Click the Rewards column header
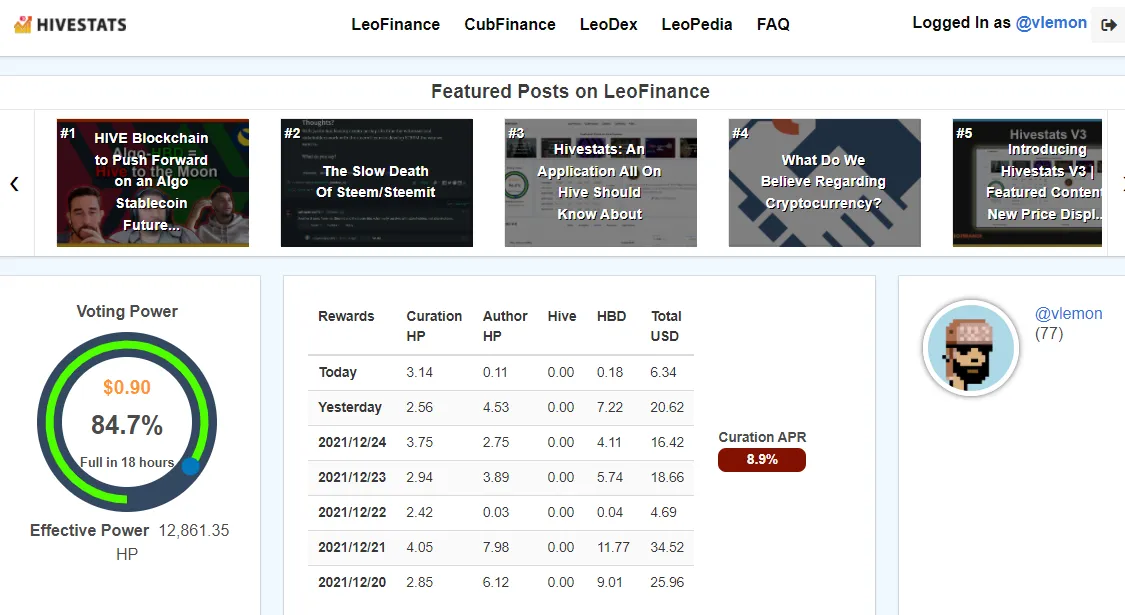This screenshot has width=1125, height=615. 346,316
